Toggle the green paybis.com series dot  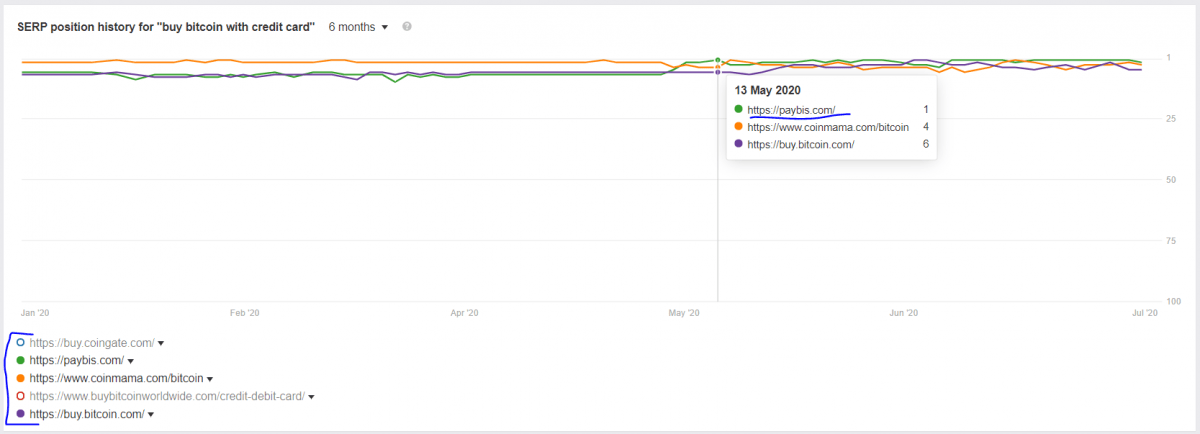[x=21, y=360]
